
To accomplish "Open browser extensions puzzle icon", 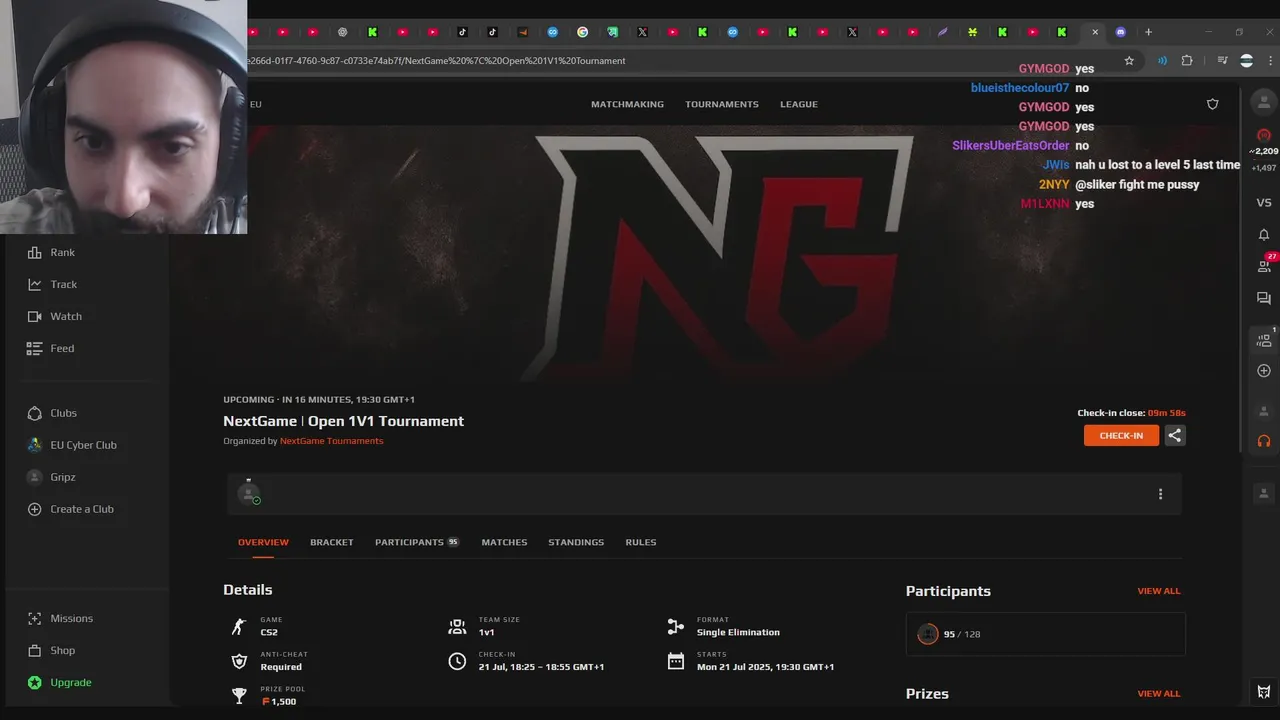I will coord(1187,61).
